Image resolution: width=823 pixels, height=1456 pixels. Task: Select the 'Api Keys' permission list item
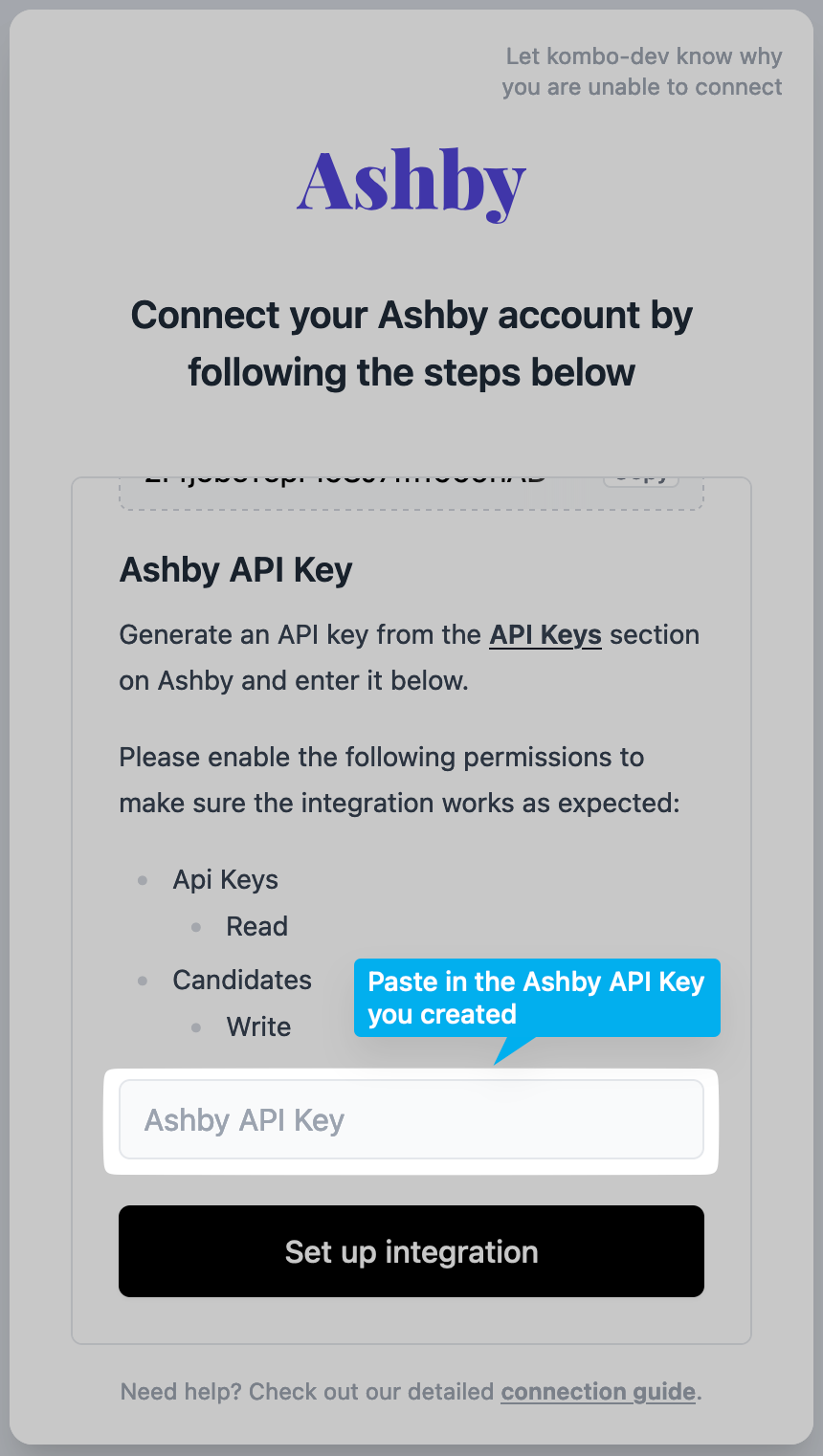[x=226, y=880]
